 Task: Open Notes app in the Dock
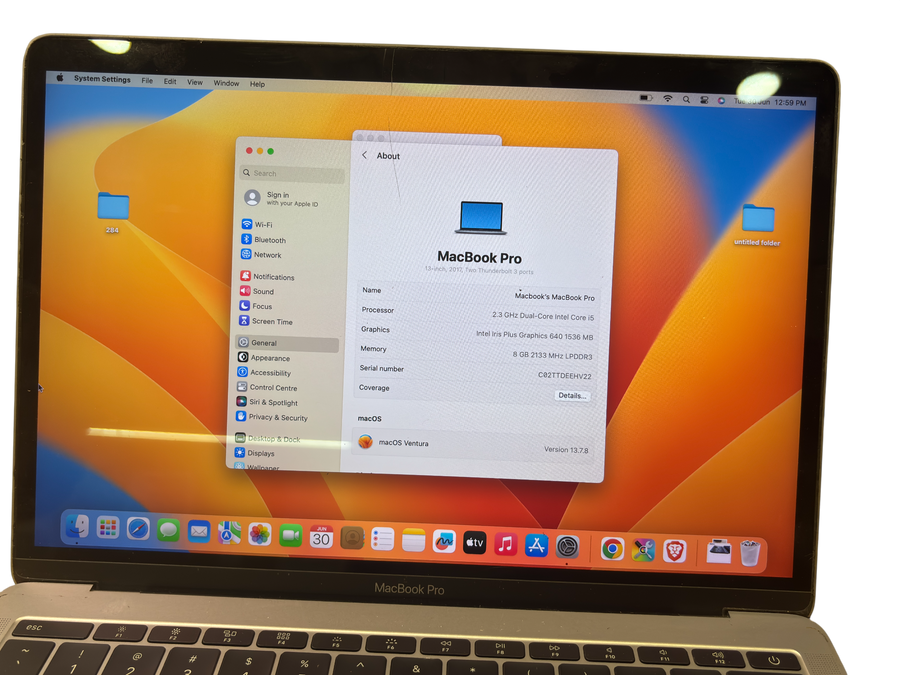[413, 540]
